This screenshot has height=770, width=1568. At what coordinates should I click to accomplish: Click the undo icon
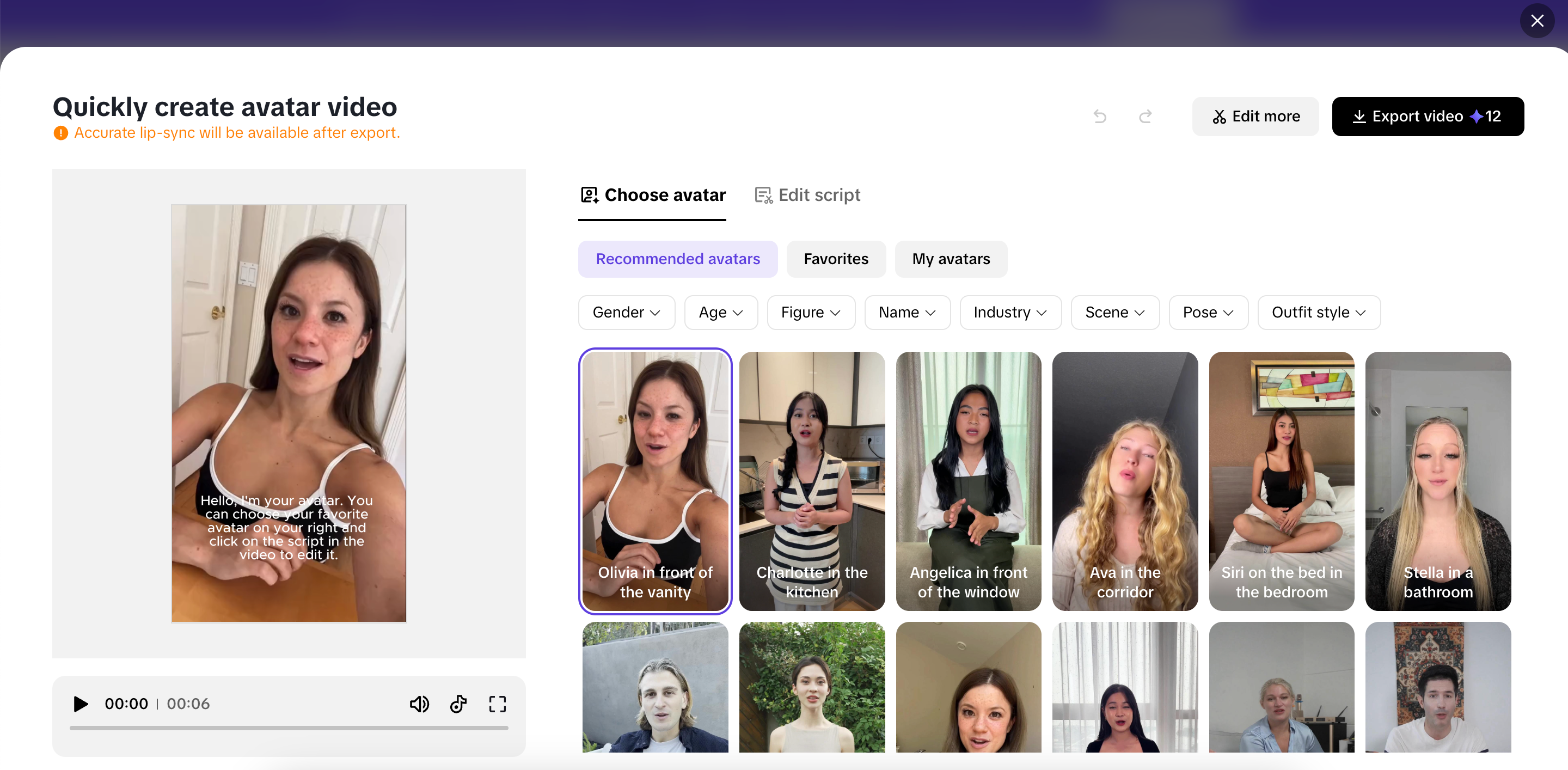1099,116
